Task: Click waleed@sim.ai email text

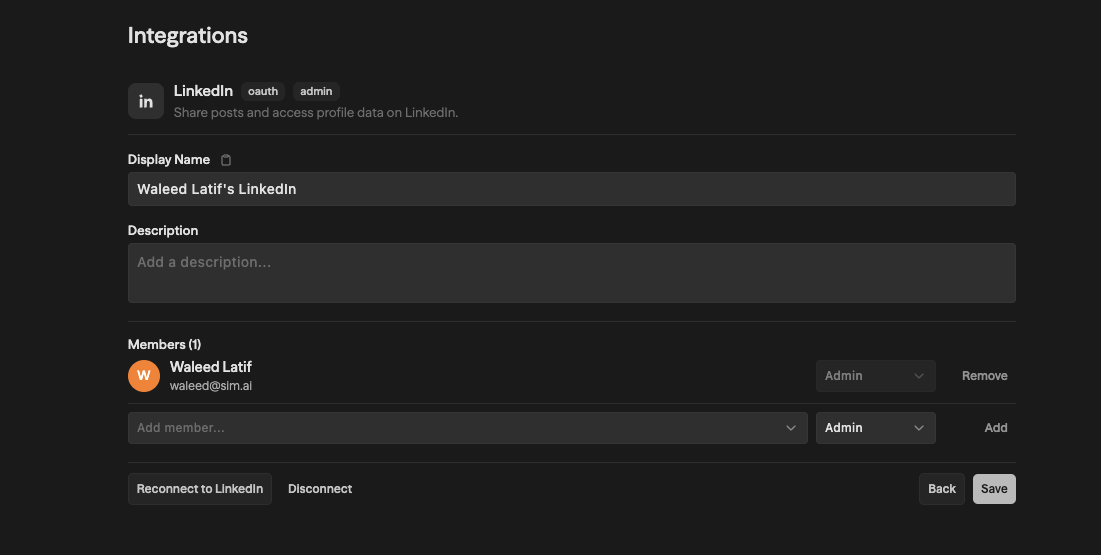Action: tap(211, 386)
